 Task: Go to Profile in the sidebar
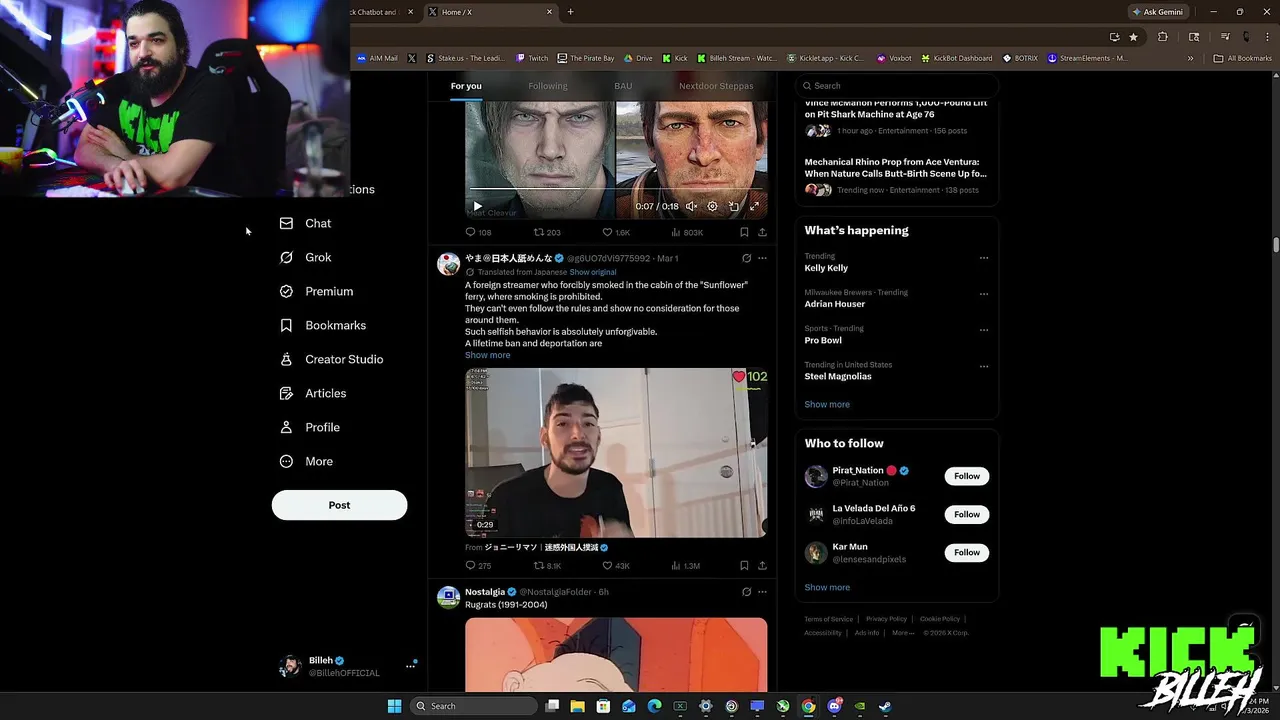point(309,427)
